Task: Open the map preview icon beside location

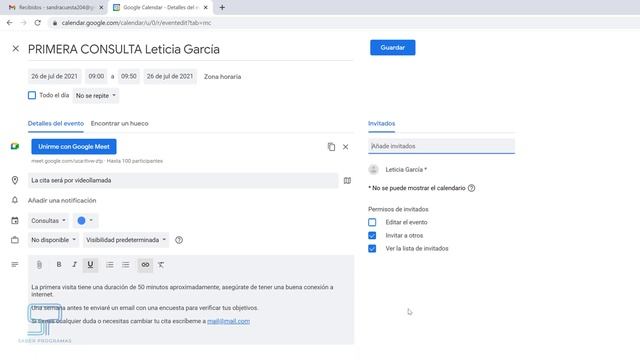Action: (x=347, y=180)
